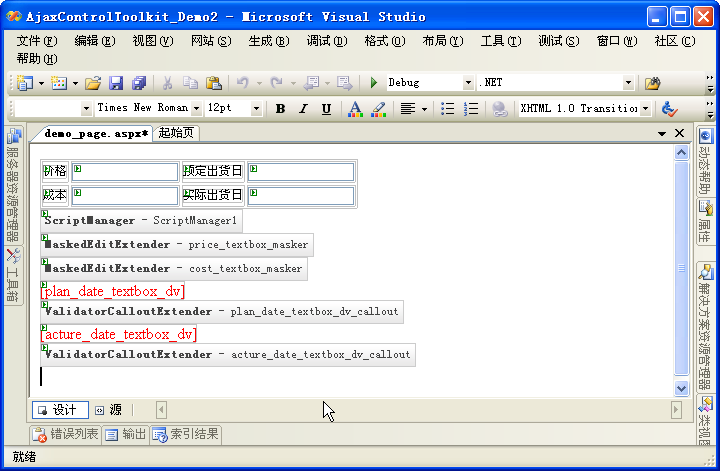Click the Save All icon
The height and width of the screenshot is (471, 720).
[x=139, y=83]
